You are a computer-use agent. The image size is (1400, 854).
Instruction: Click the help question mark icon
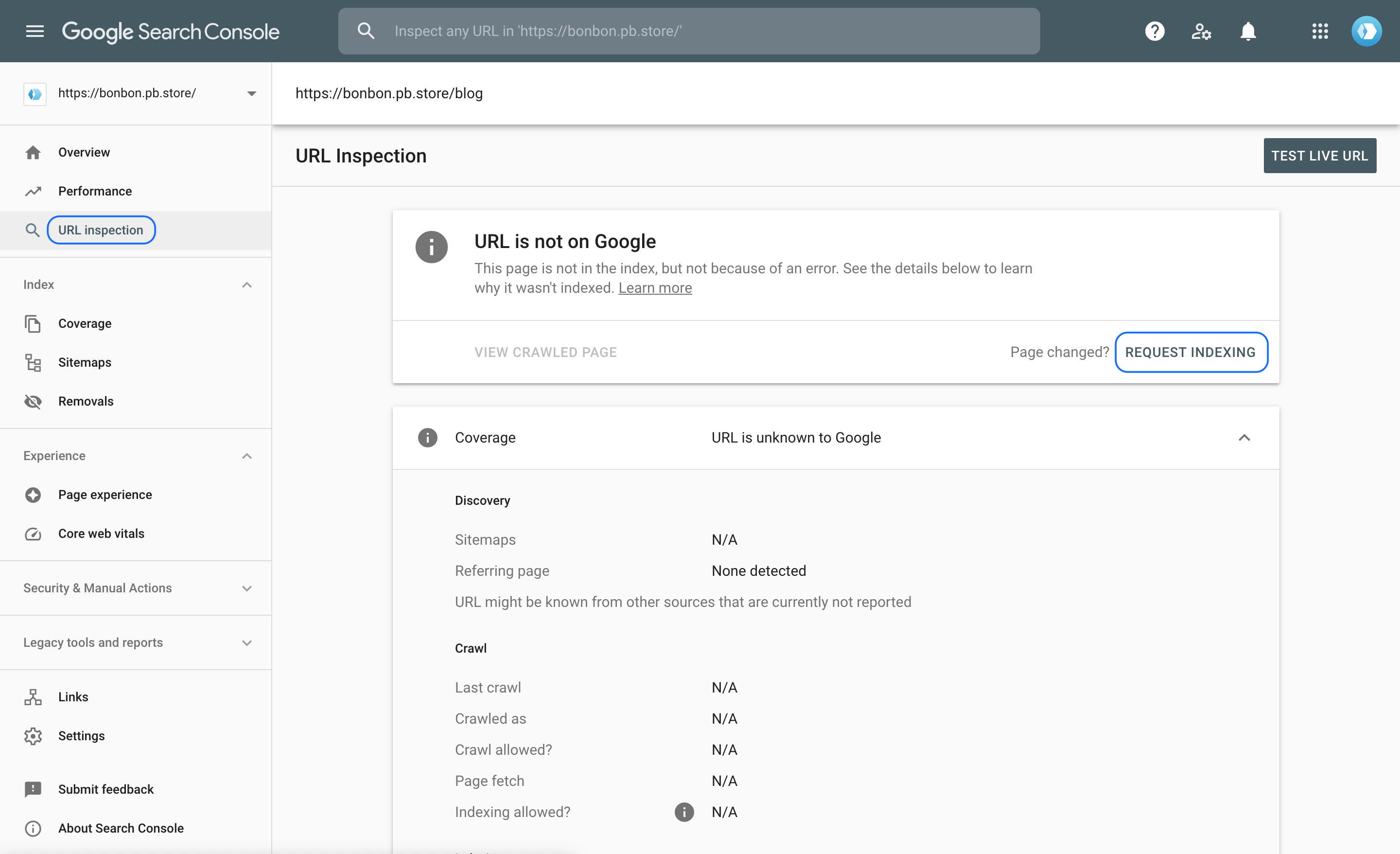[1155, 31]
